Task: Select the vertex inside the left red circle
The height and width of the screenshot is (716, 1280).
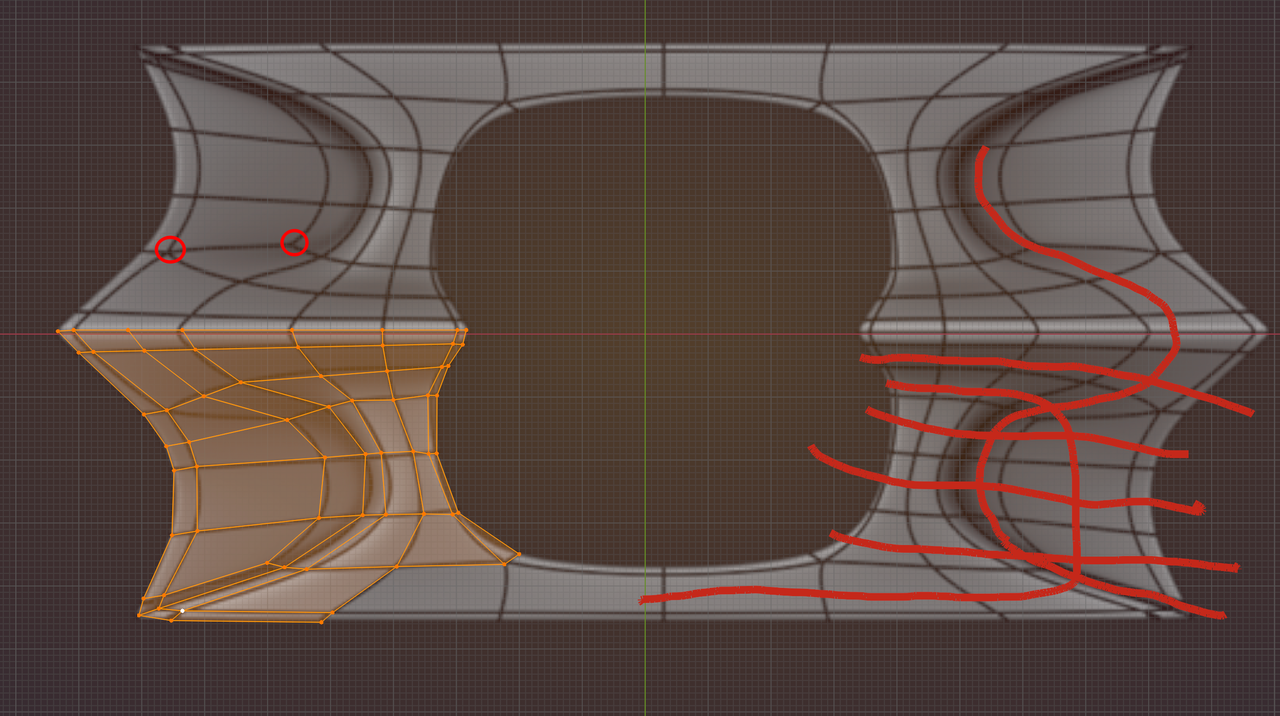Action: point(170,250)
